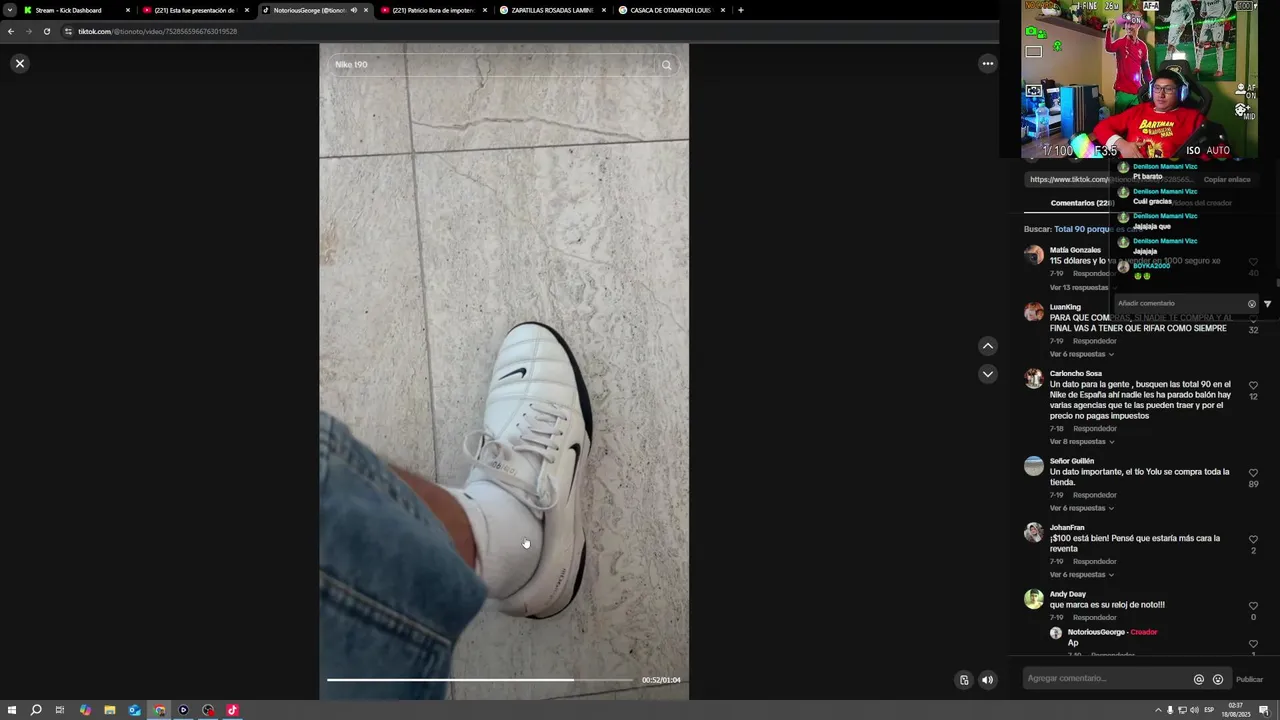This screenshot has height=720, width=1280.
Task: Click the Publicar button
Action: (1249, 680)
